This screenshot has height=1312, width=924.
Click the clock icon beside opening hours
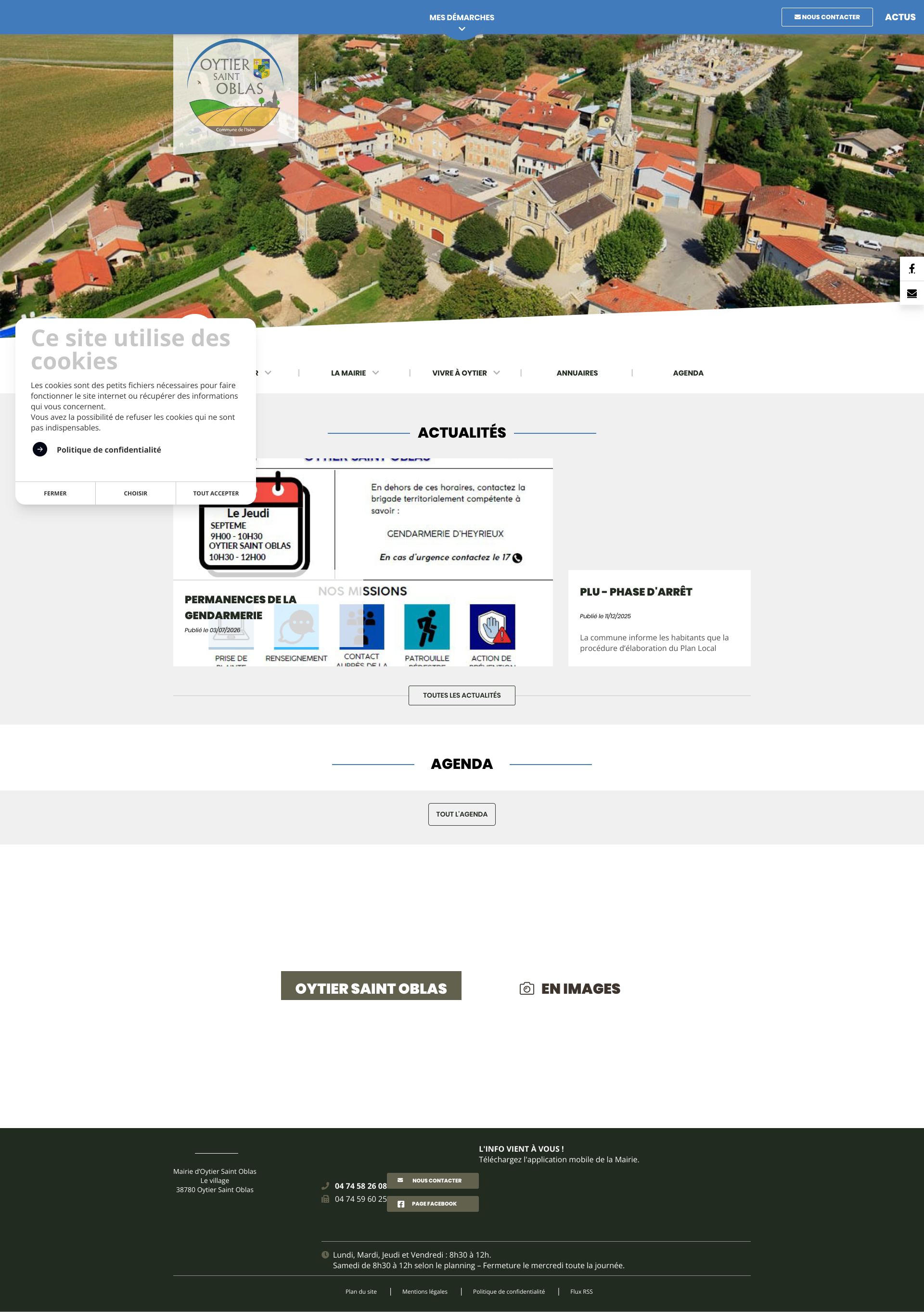click(x=325, y=1255)
